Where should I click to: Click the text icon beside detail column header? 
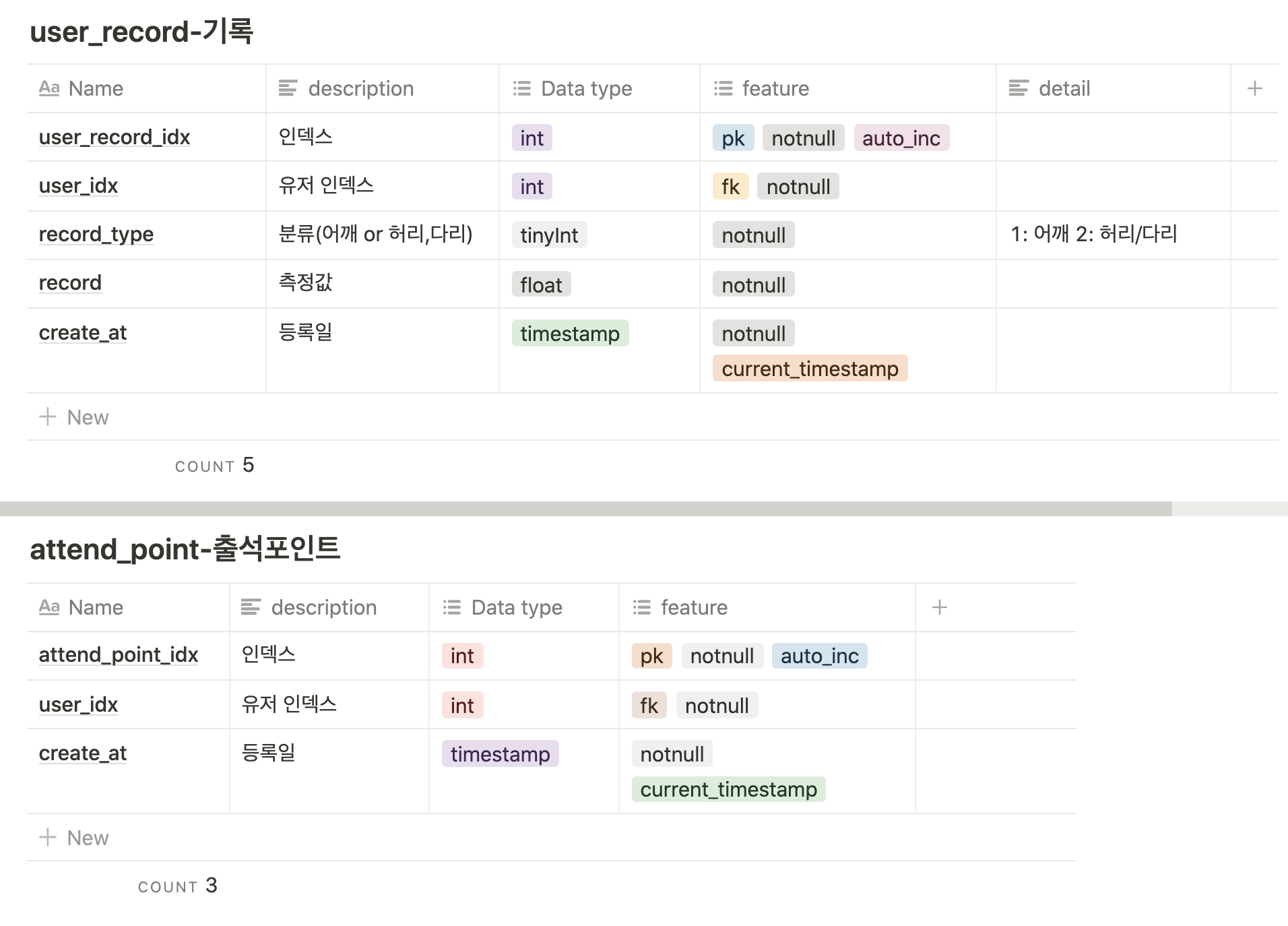tap(1019, 88)
